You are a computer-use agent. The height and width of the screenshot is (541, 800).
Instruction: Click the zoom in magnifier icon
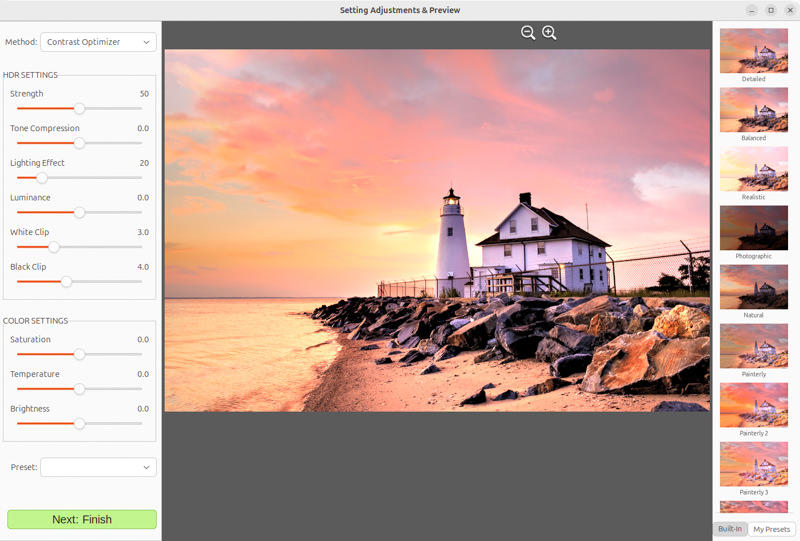[x=549, y=33]
